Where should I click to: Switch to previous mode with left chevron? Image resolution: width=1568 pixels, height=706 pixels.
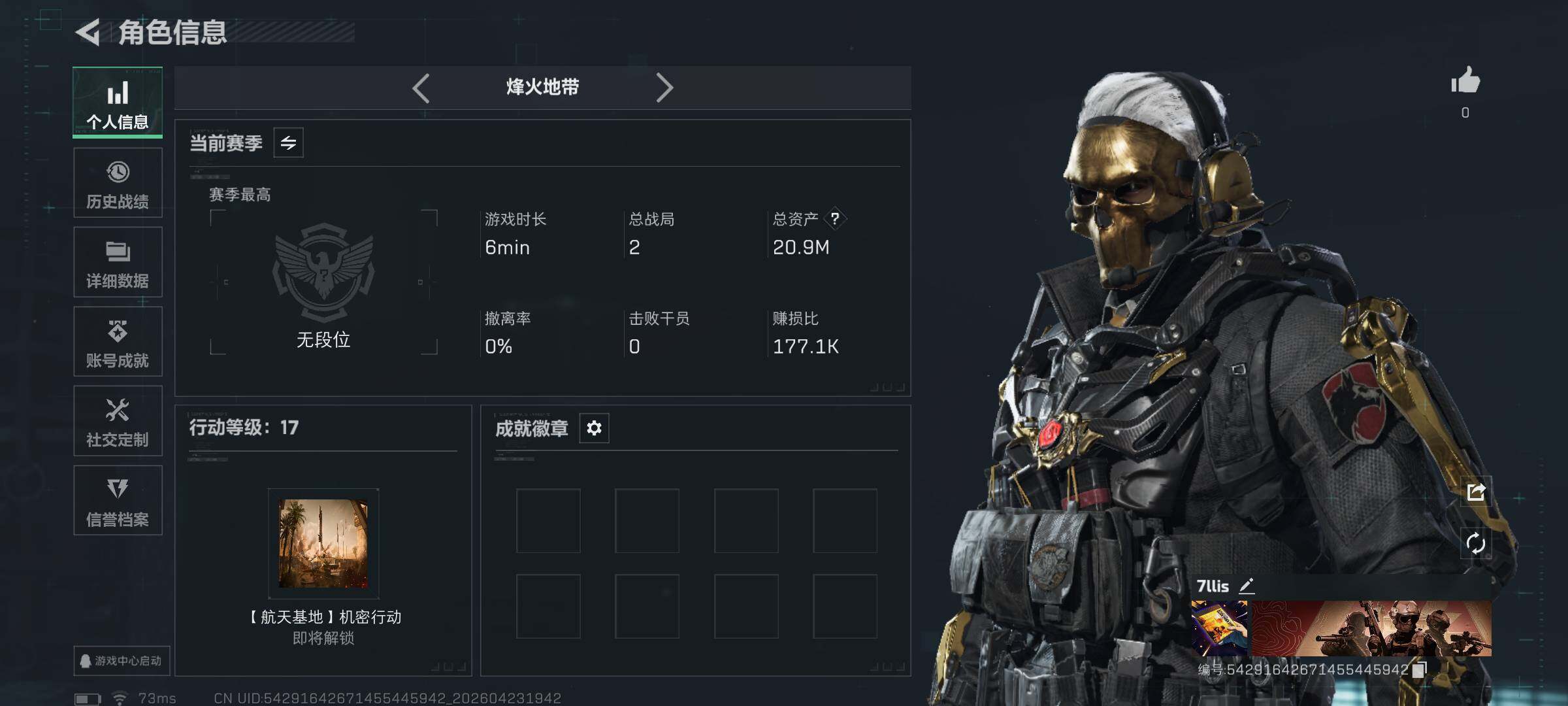[421, 88]
